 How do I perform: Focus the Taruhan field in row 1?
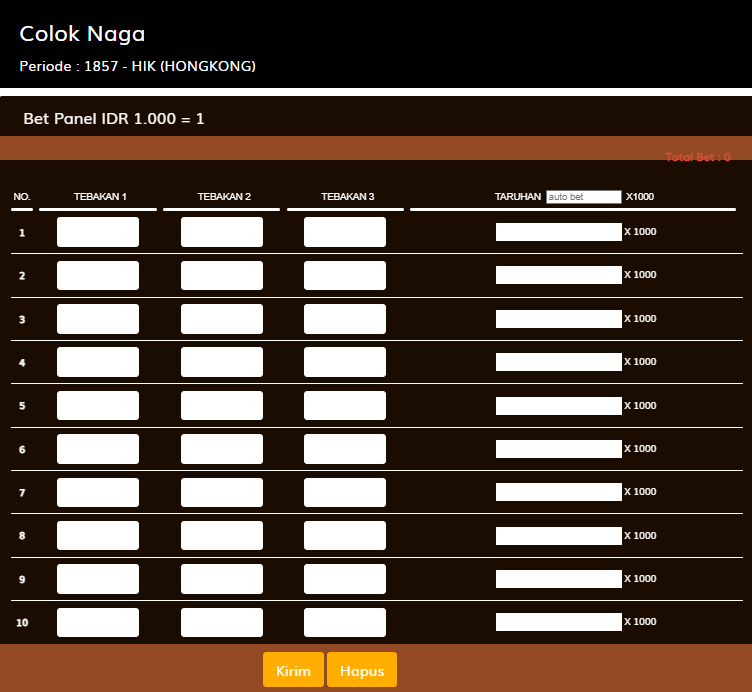(559, 232)
